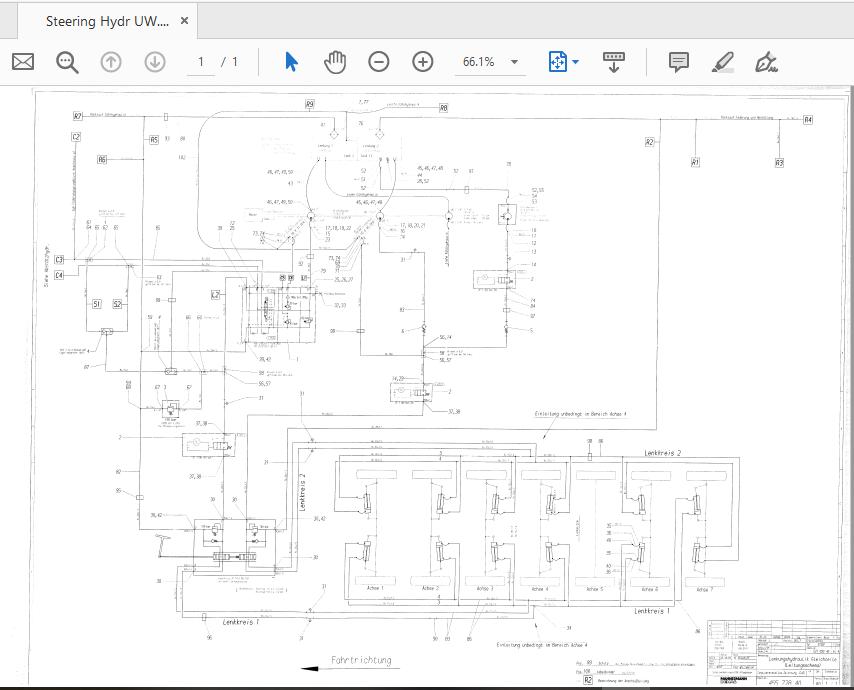Click the email envelope icon

[22, 62]
